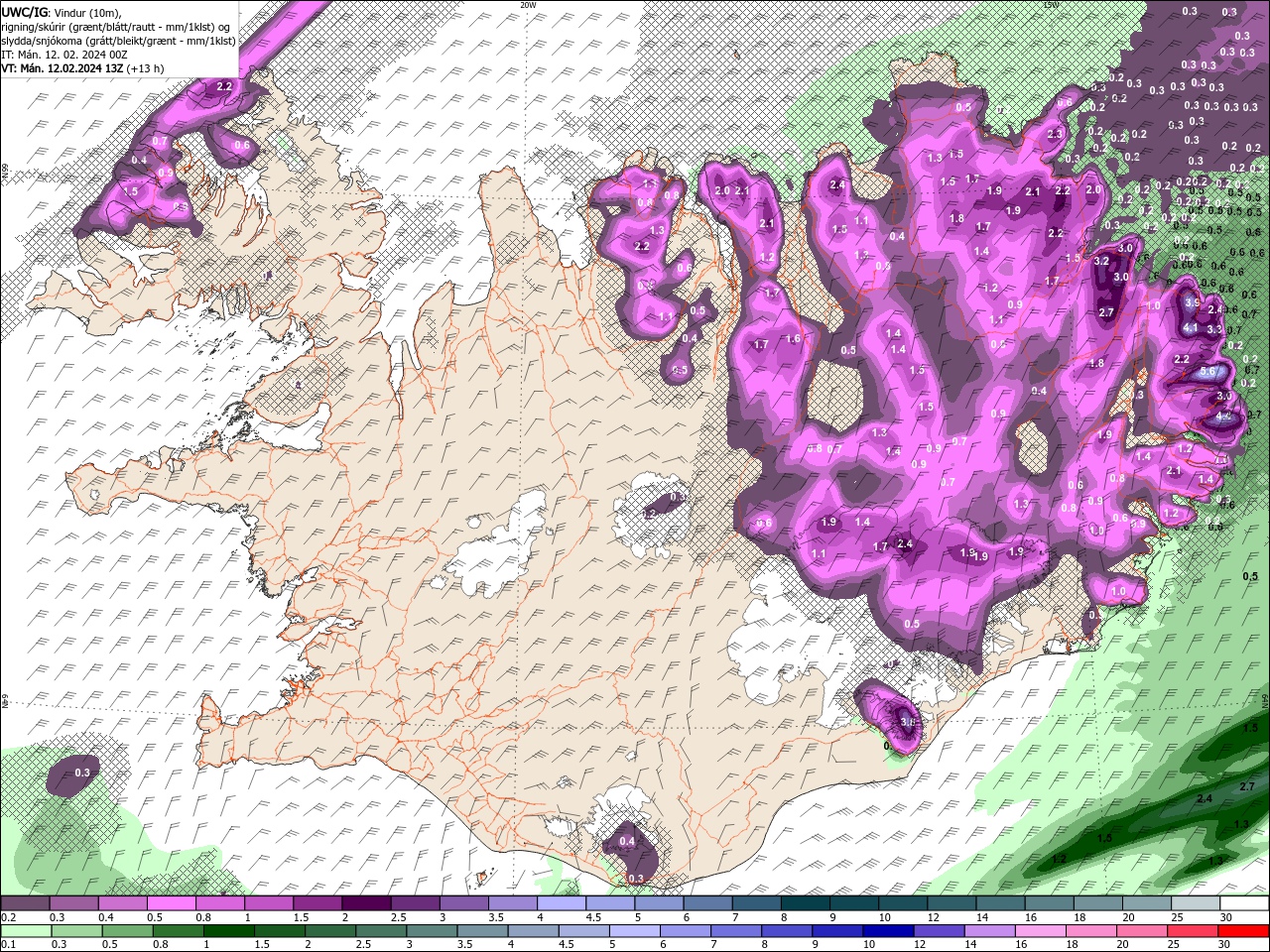Click the violet 12 swatch in lower scale
Image resolution: width=1270 pixels, height=952 pixels.
[938, 931]
